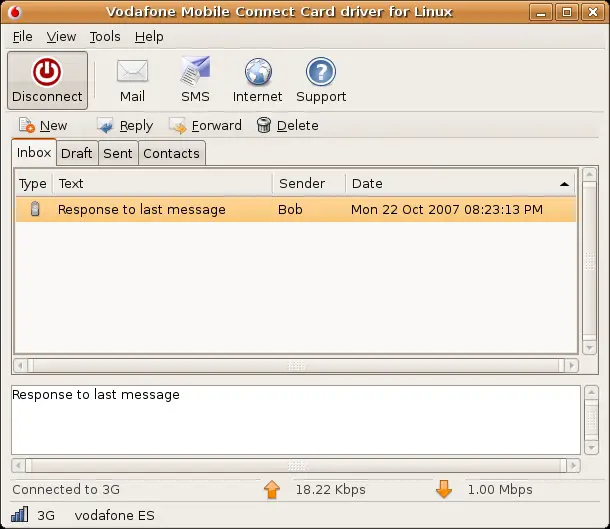Click preview pane horizontal scroll right arrow
610x529 pixels.
[573, 465]
